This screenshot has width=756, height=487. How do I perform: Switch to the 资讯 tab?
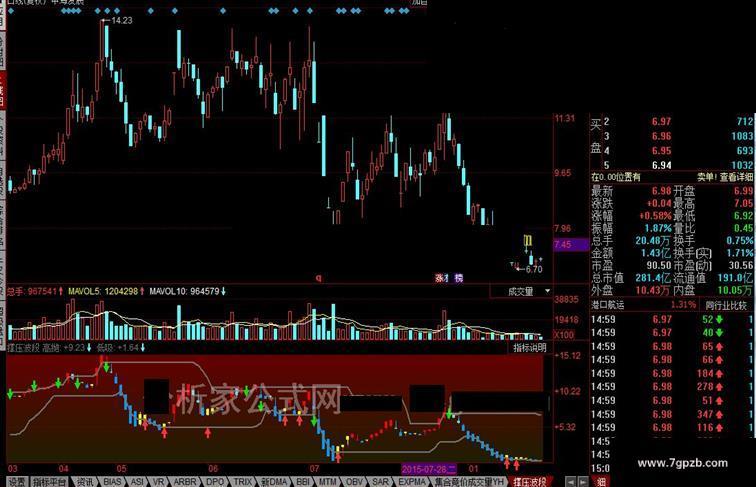[x=85, y=482]
